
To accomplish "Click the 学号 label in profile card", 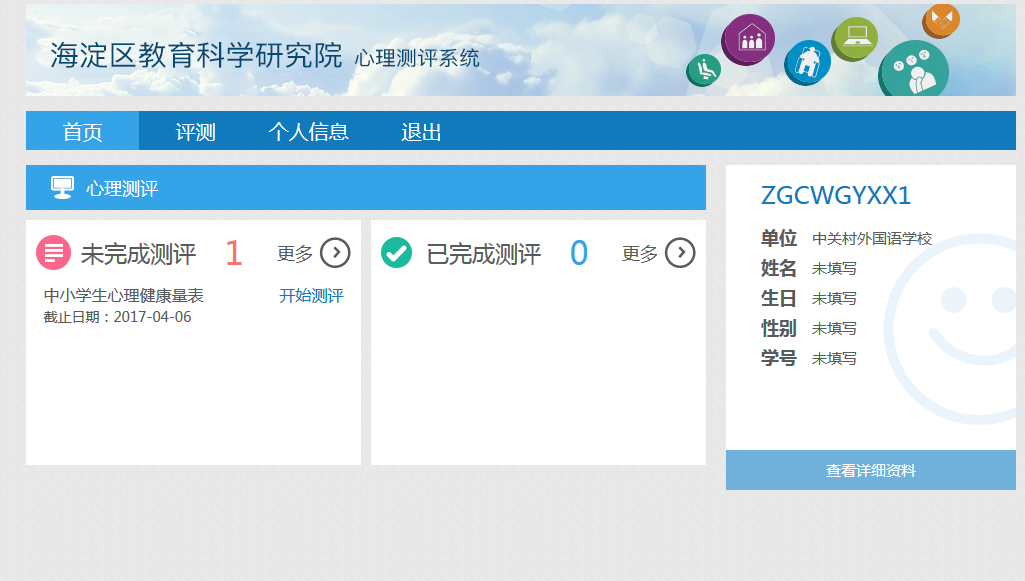I will click(x=779, y=358).
